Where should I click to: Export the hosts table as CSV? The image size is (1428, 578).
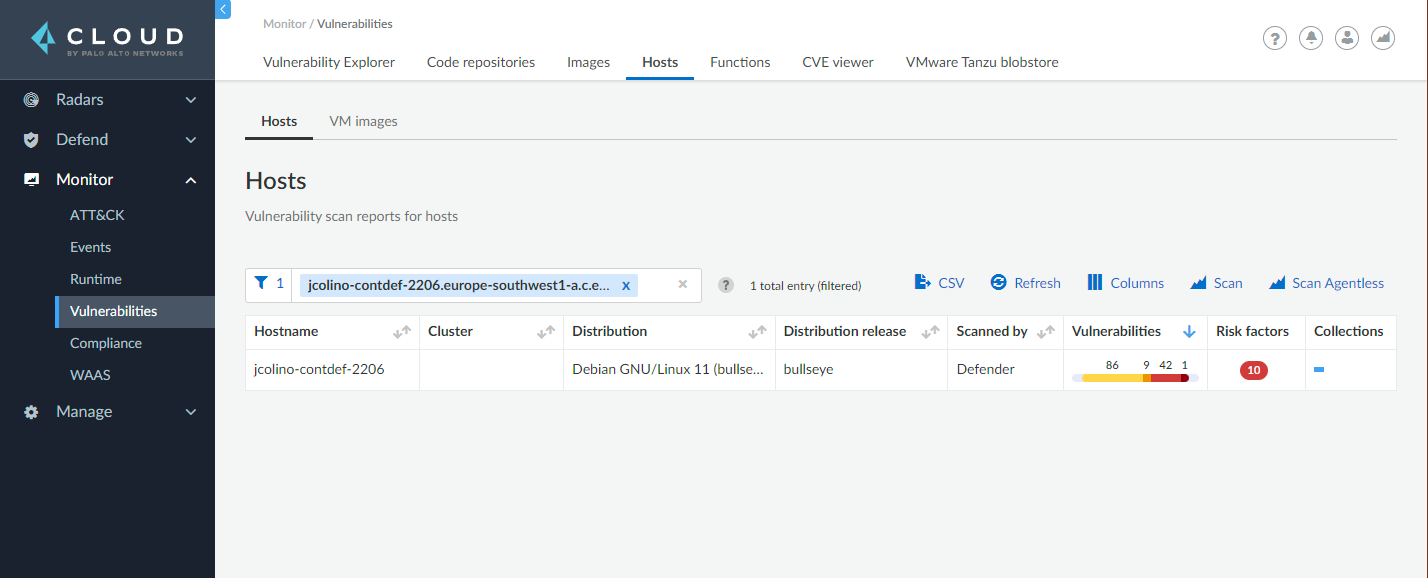[x=939, y=283]
